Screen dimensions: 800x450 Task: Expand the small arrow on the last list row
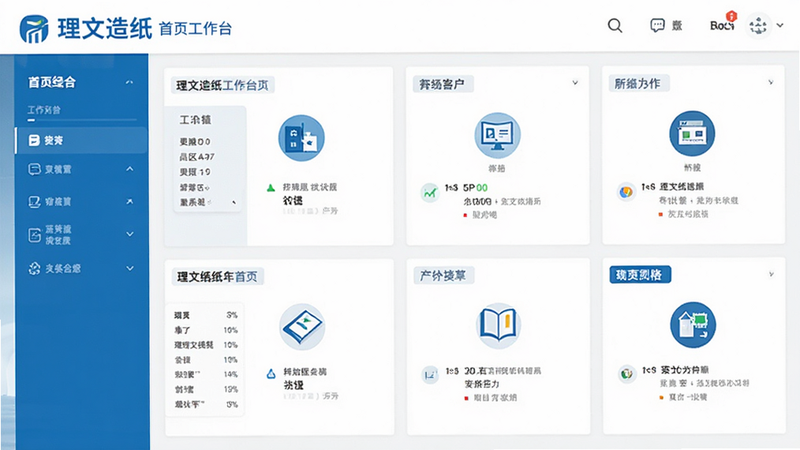coord(234,203)
